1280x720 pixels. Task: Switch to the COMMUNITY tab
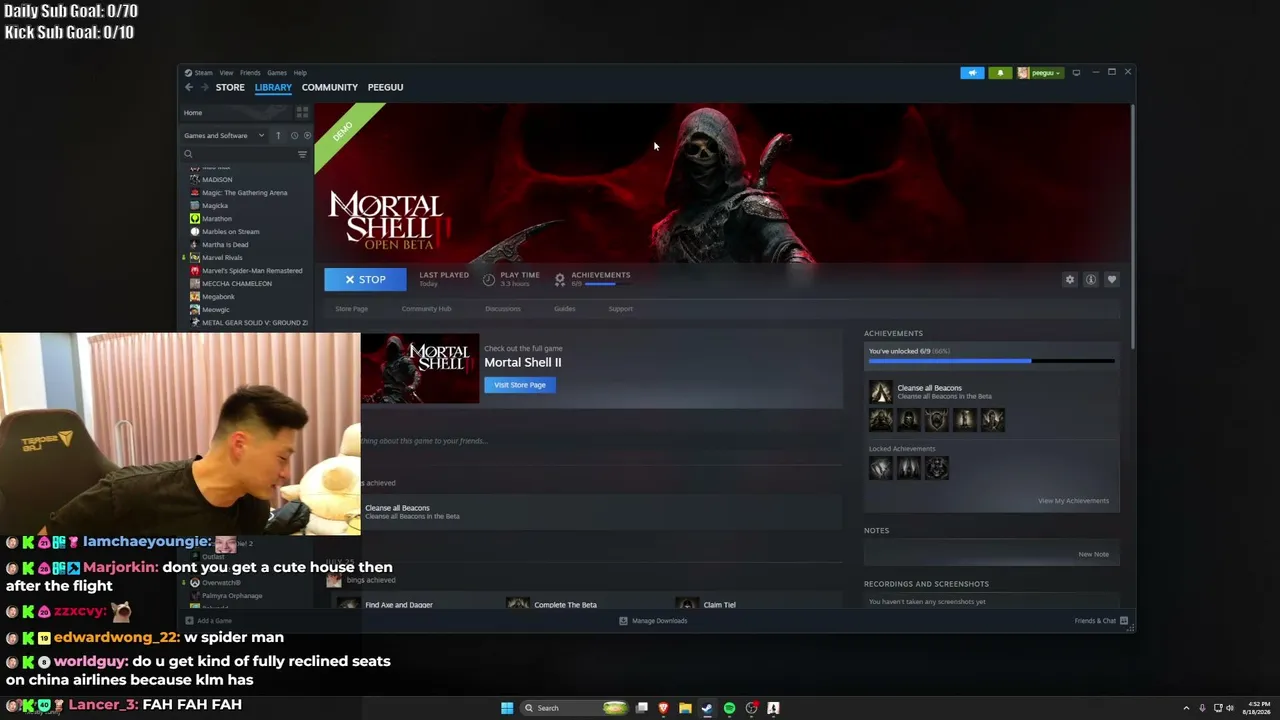[330, 87]
